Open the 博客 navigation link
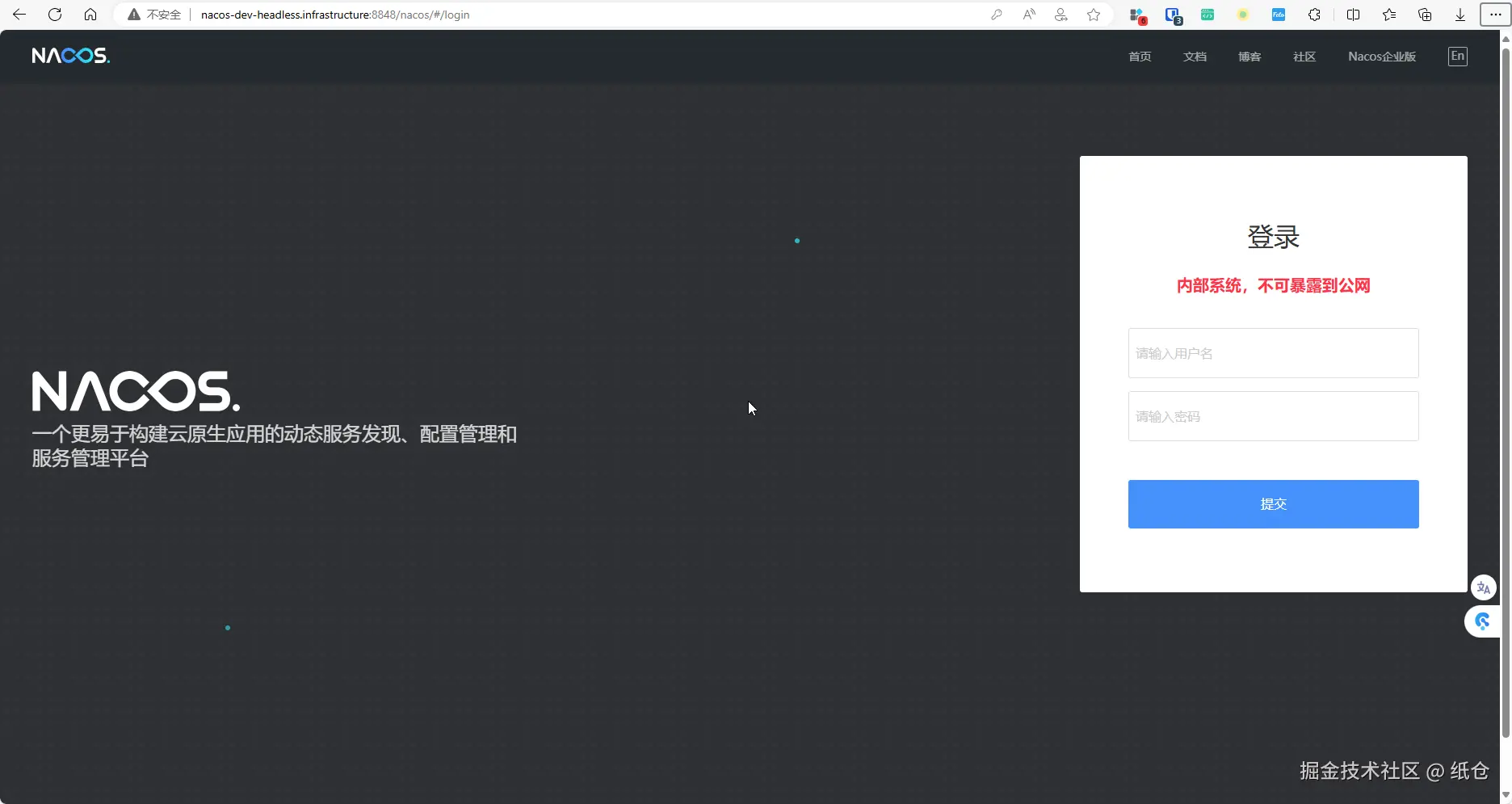This screenshot has width=1512, height=804. pyautogui.click(x=1249, y=57)
